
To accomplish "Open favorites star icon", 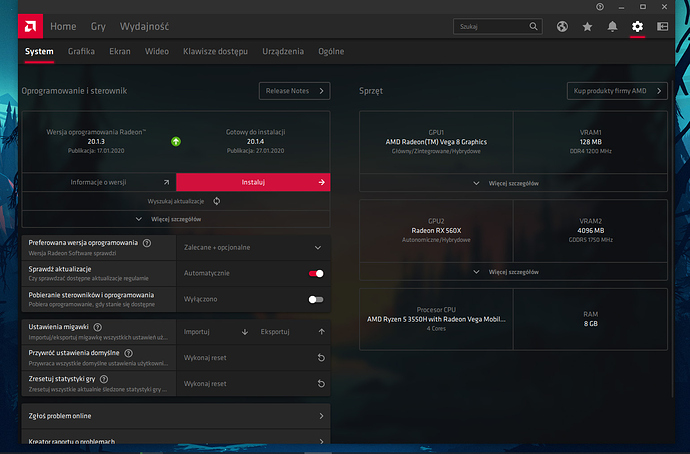I will [587, 26].
